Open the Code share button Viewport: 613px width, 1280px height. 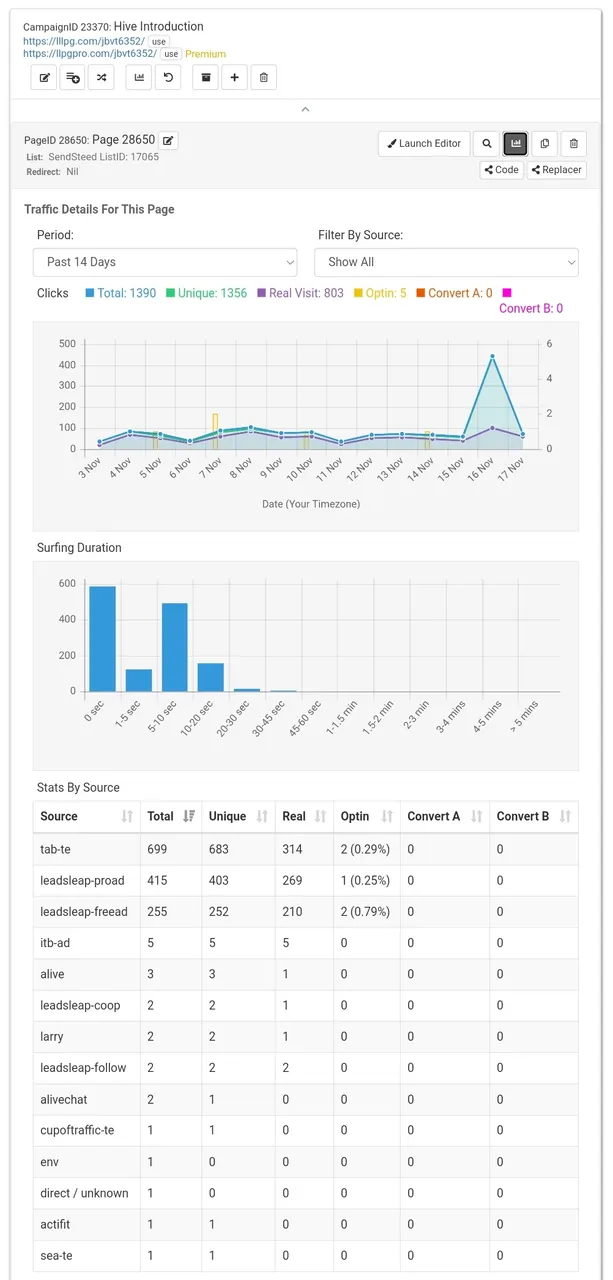point(501,170)
